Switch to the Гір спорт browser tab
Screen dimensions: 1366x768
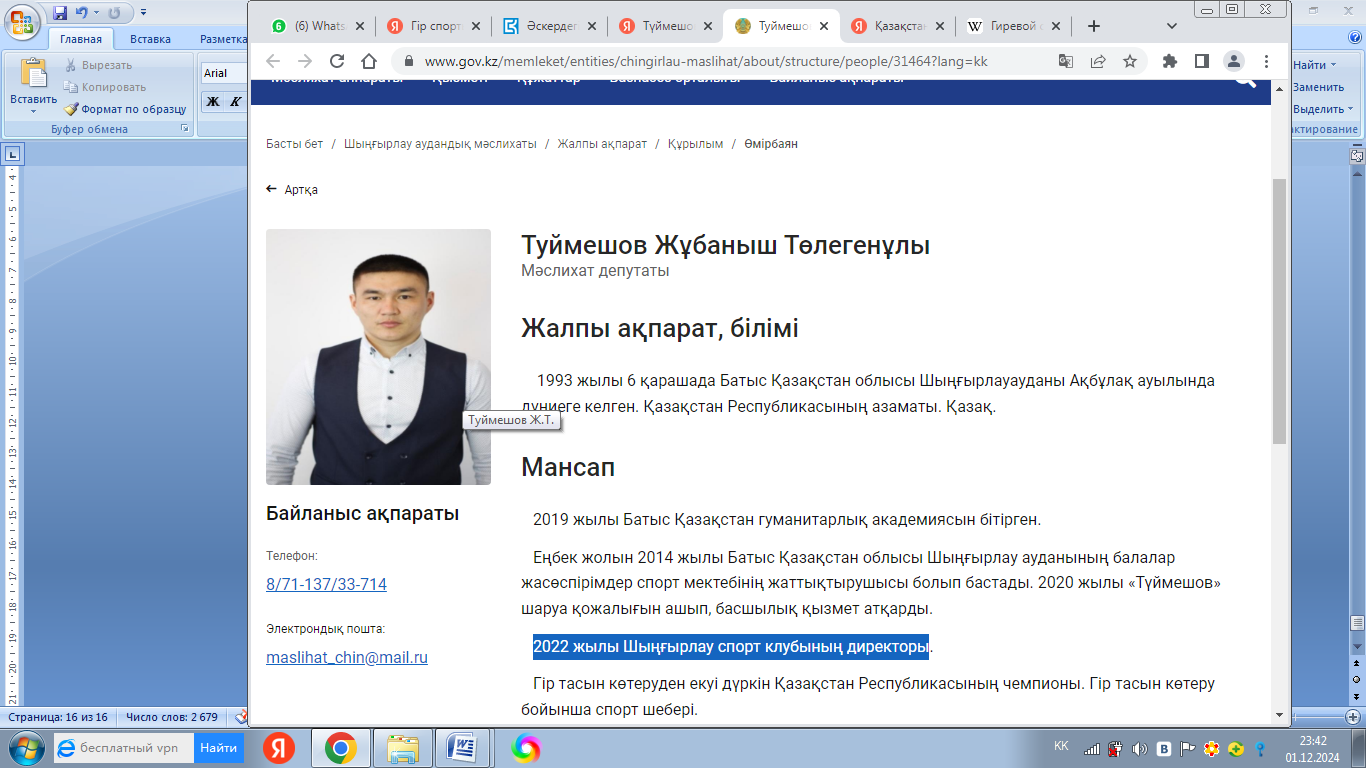(x=435, y=27)
